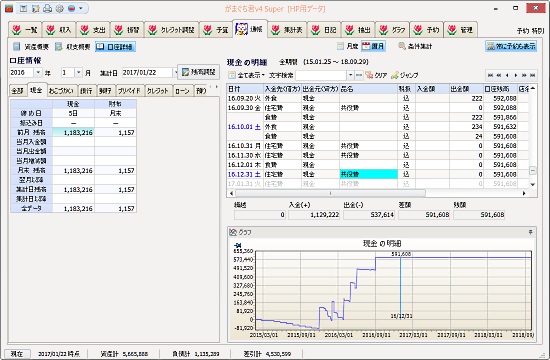This screenshot has width=550, height=360.
Task: Expand the 文字検索 search history dropdown
Action: pyautogui.click(x=350, y=75)
